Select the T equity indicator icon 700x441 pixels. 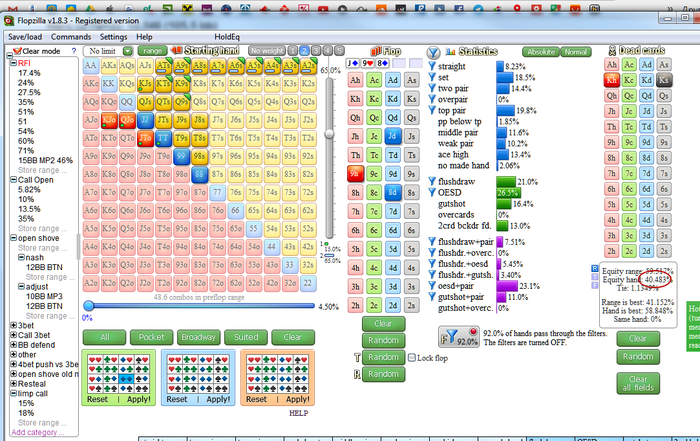tap(595, 277)
